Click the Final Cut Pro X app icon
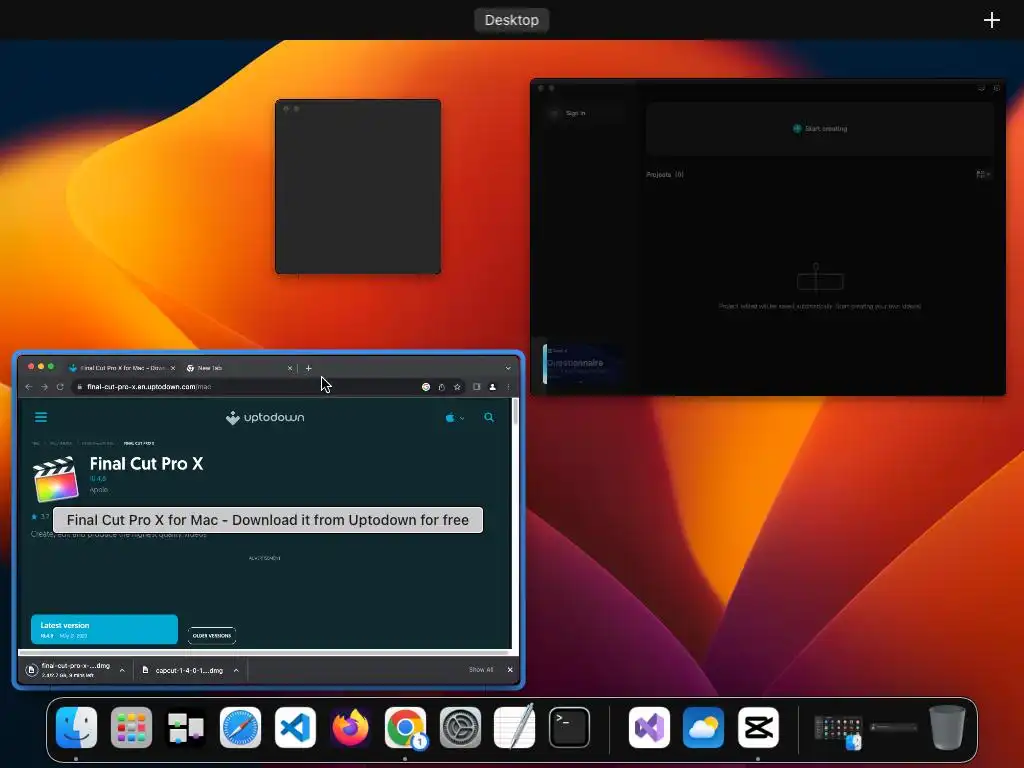Viewport: 1024px width, 768px height. [56, 479]
